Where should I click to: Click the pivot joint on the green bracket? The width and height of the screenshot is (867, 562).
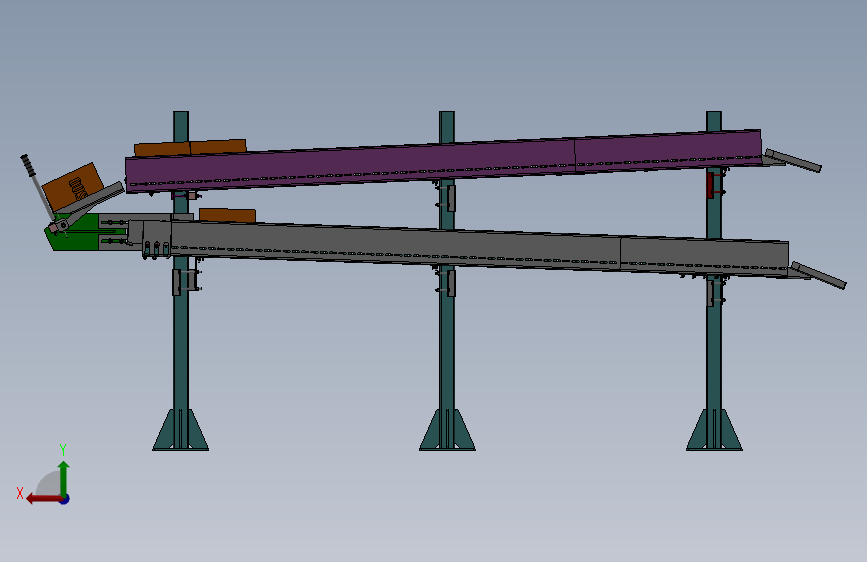coord(62,225)
